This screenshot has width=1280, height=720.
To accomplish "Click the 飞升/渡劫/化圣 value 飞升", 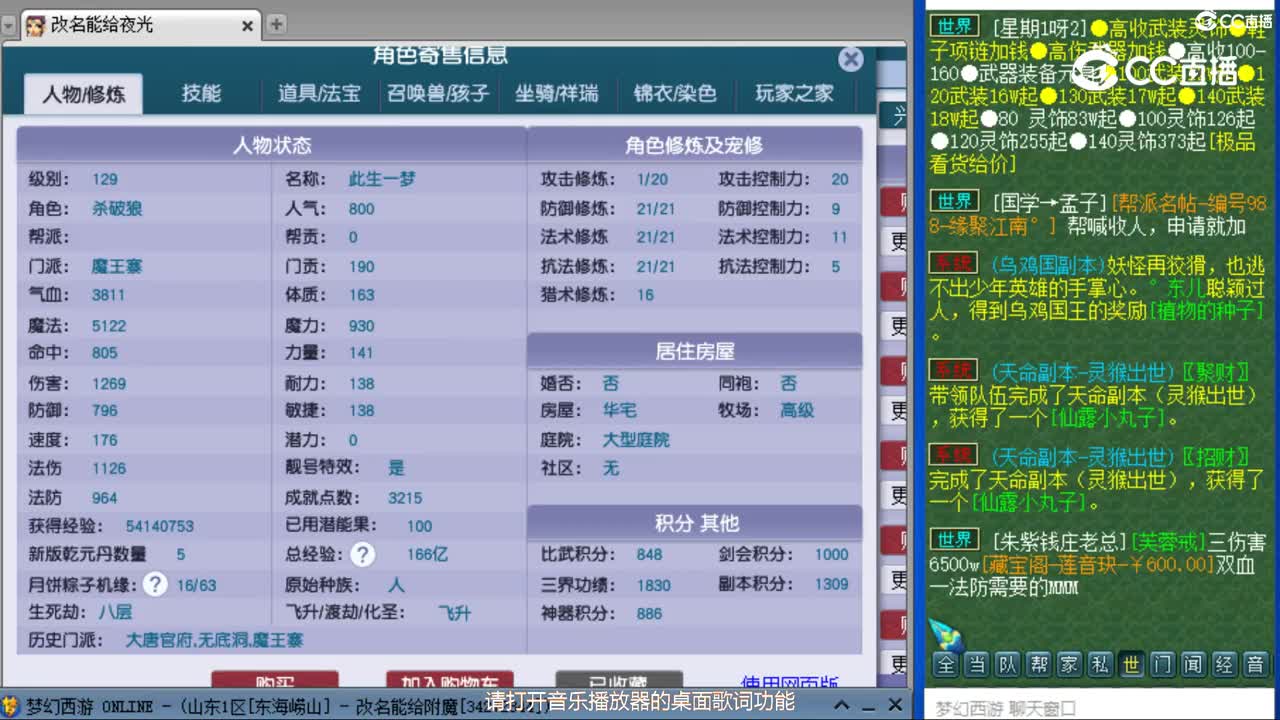I will click(x=454, y=613).
